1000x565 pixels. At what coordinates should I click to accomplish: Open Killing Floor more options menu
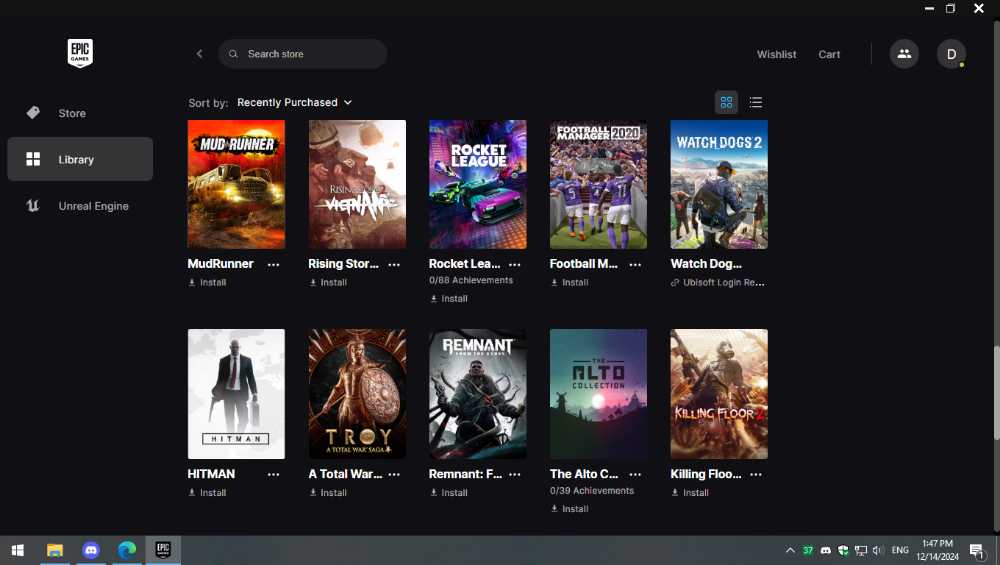point(756,474)
